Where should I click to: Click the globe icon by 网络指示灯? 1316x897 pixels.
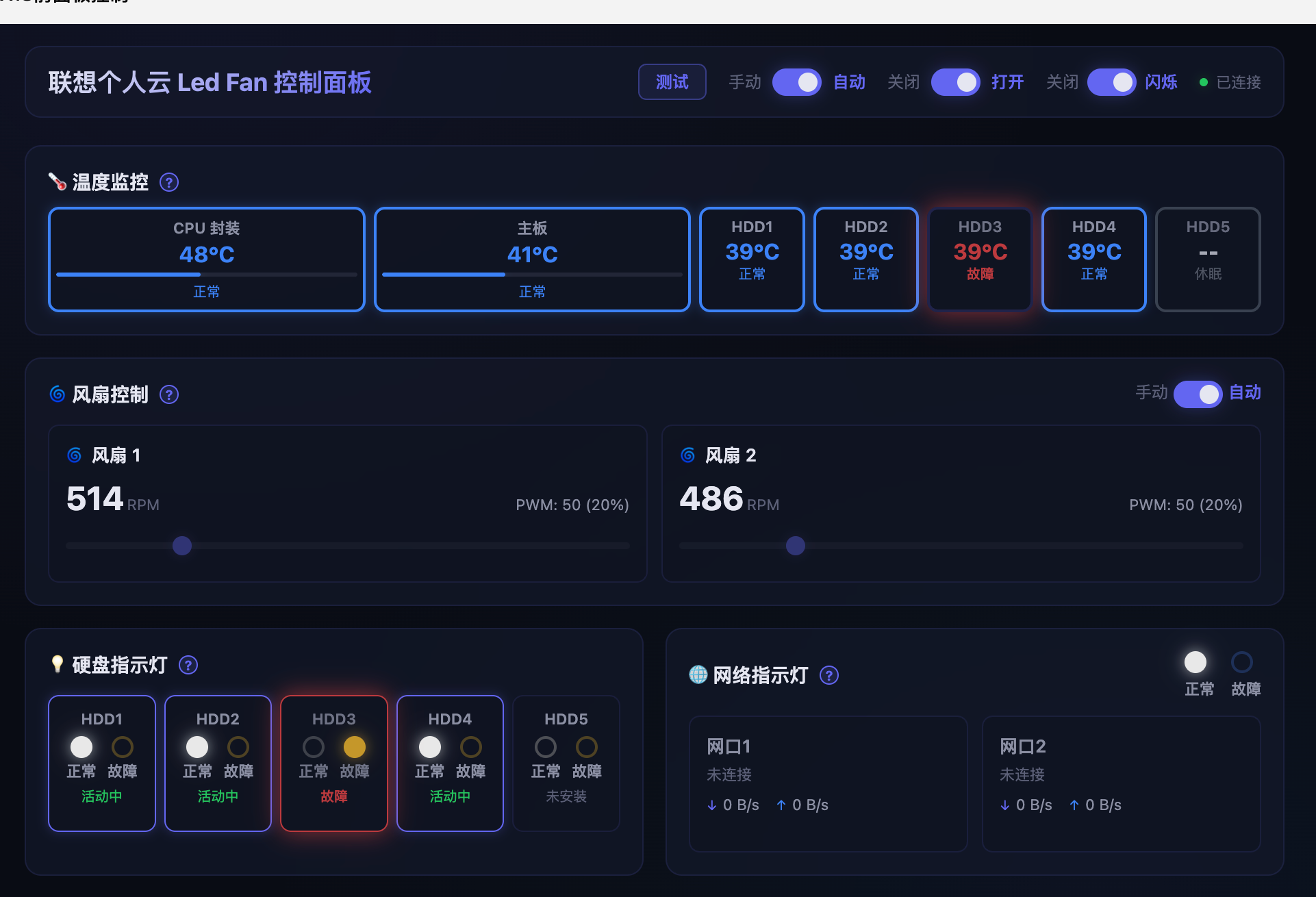(x=698, y=675)
